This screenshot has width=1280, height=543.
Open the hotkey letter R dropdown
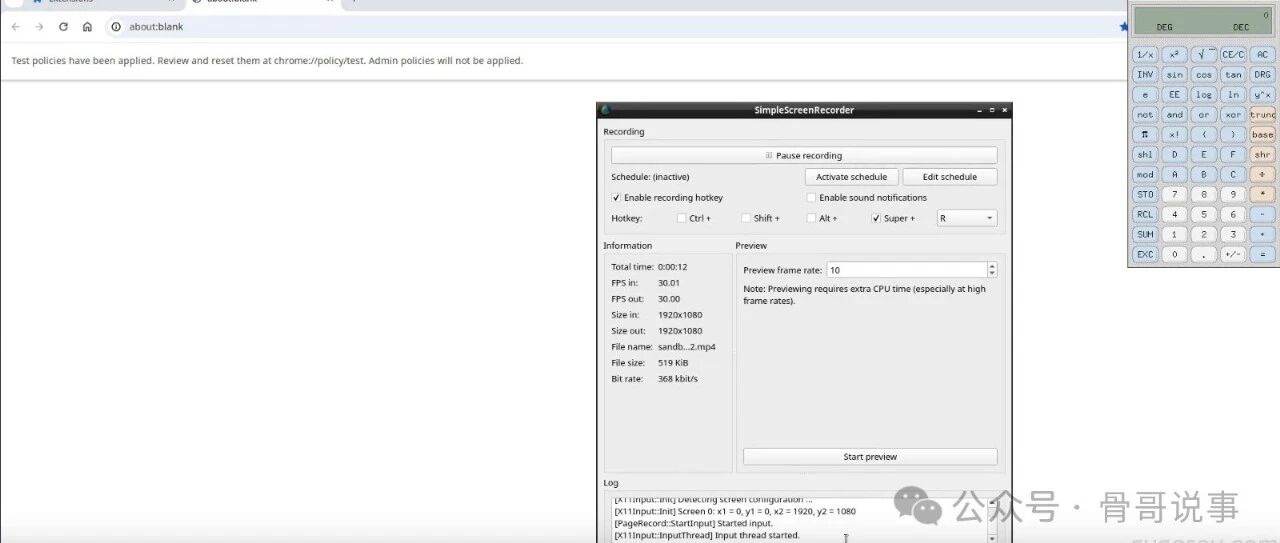(966, 218)
